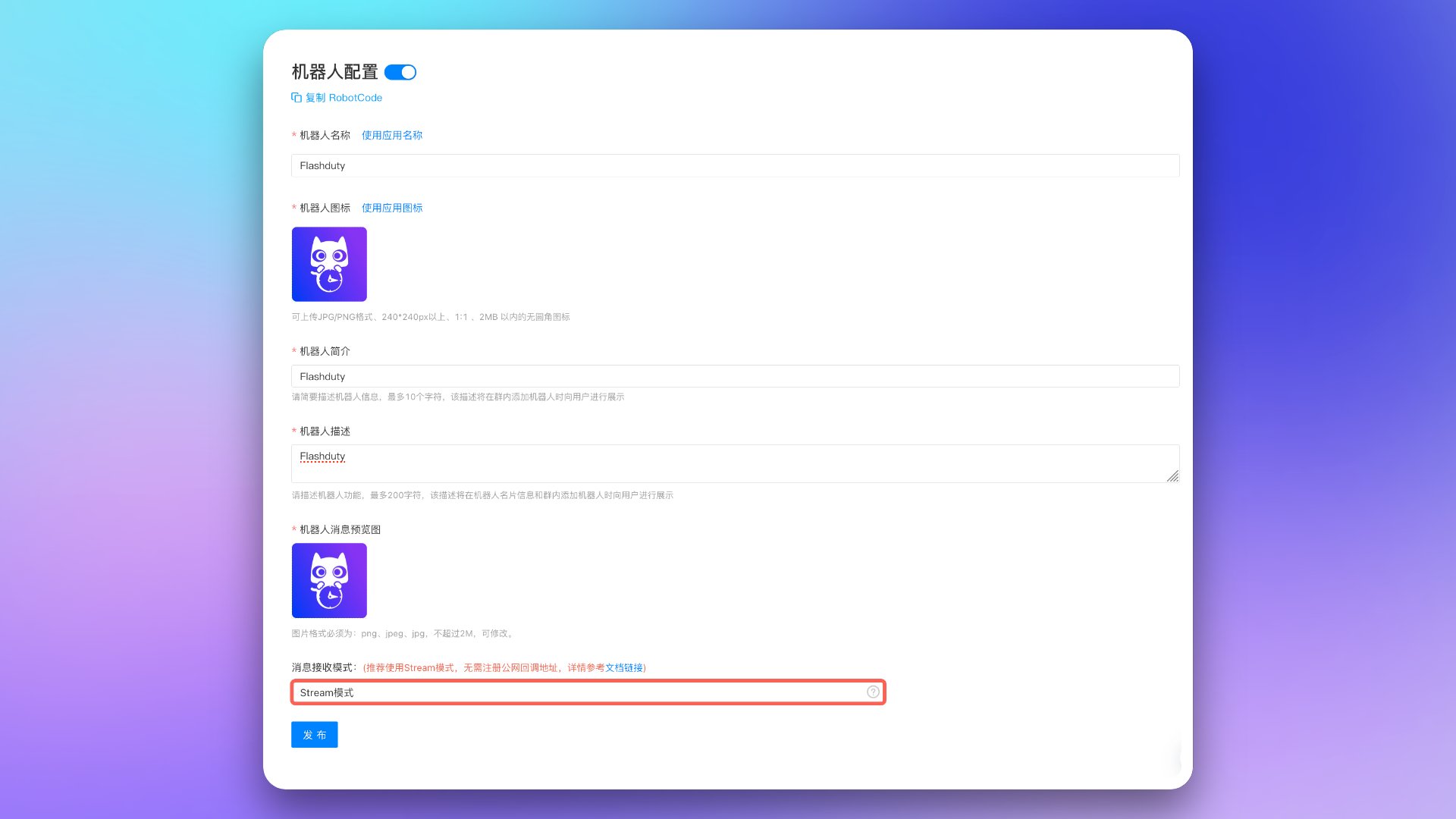Focus the 机器人名称 input field
Image resolution: width=1456 pixels, height=819 pixels.
734,165
